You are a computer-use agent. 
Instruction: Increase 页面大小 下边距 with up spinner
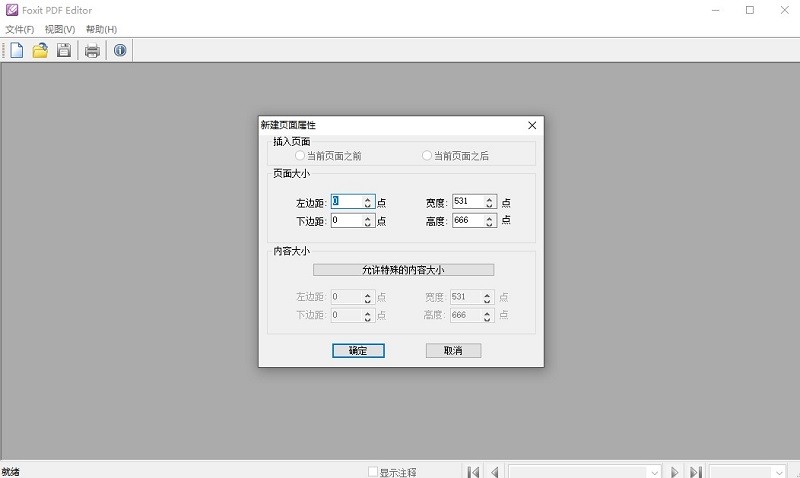coord(367,218)
